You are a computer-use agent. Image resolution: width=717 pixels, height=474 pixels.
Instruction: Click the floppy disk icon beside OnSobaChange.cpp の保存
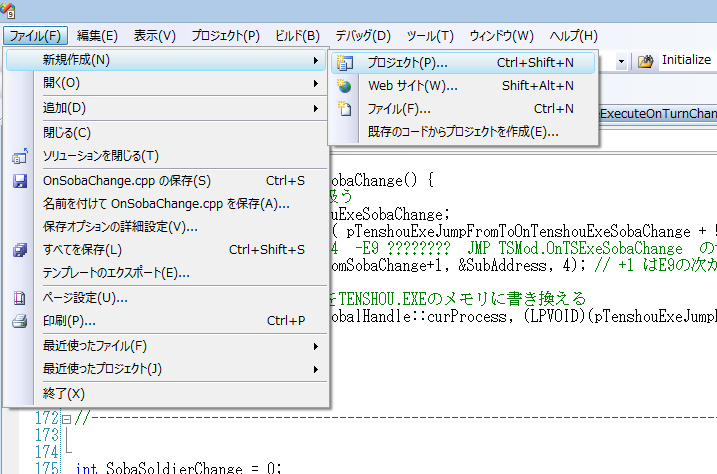click(19, 181)
